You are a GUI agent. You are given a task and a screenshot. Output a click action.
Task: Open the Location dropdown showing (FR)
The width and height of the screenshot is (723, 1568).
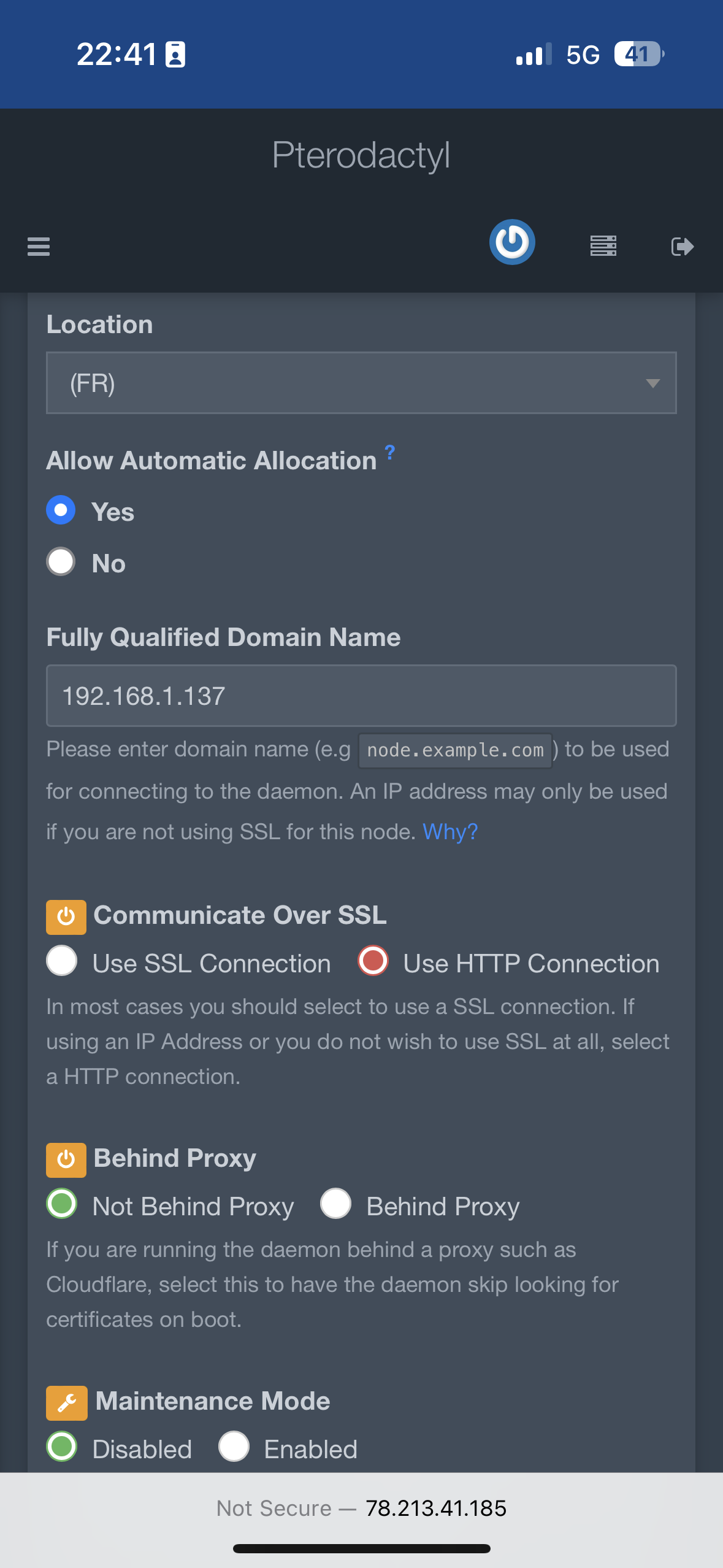click(343, 383)
